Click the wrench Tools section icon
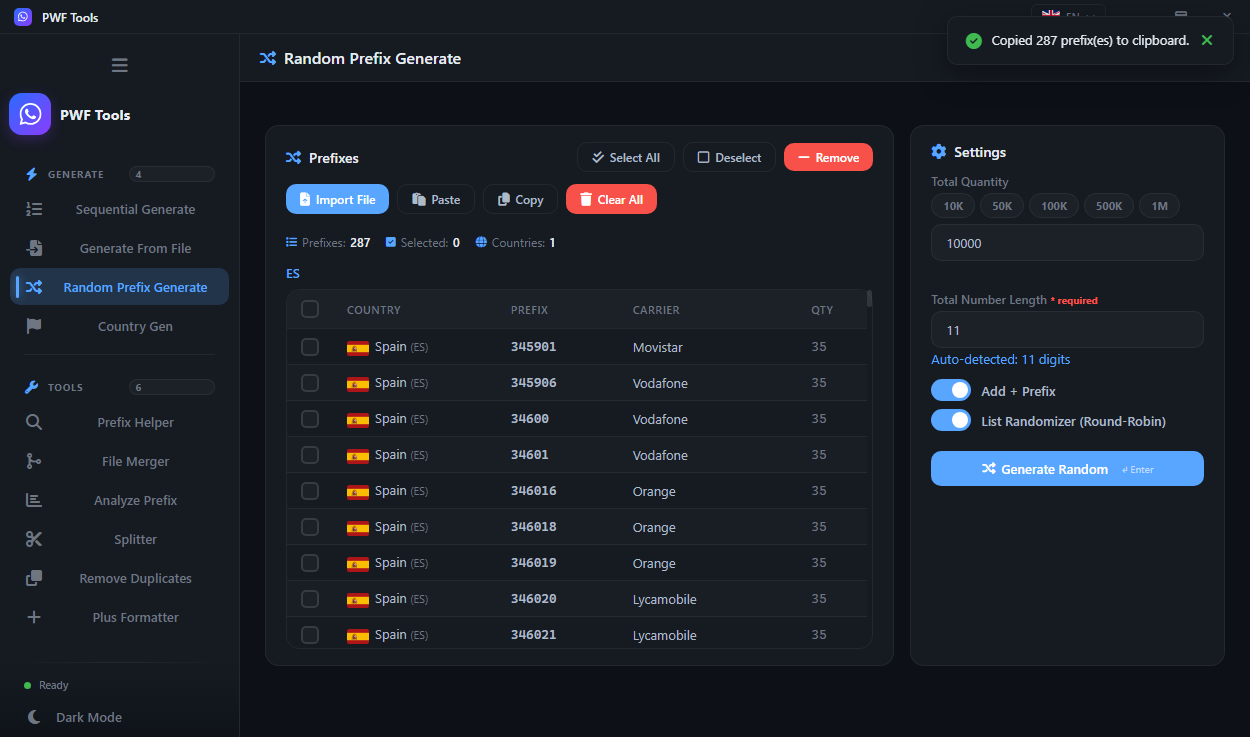Image resolution: width=1250 pixels, height=737 pixels. click(31, 387)
